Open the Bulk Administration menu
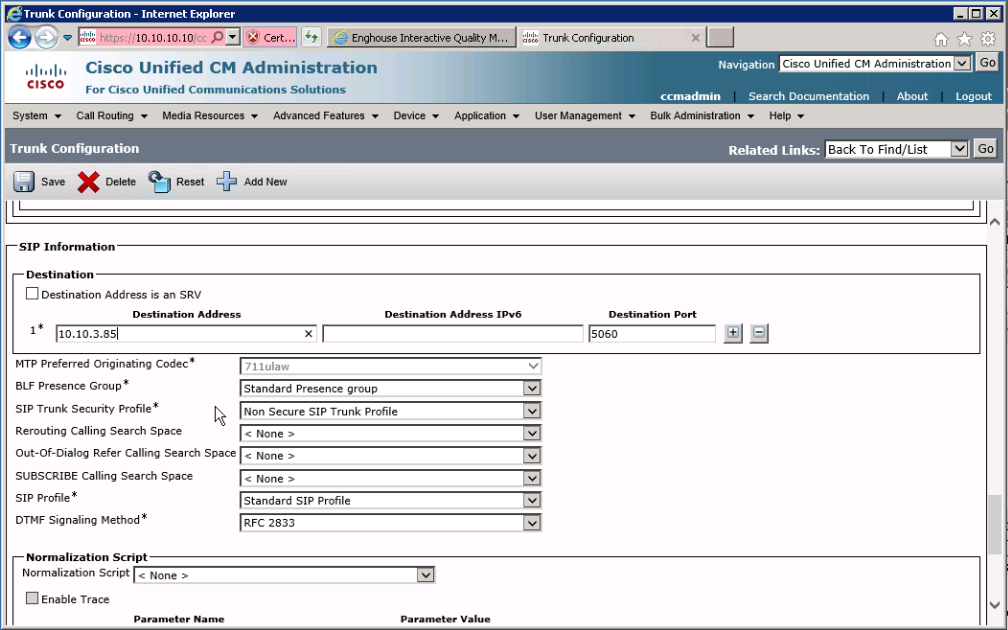This screenshot has height=630, width=1008. pos(702,116)
